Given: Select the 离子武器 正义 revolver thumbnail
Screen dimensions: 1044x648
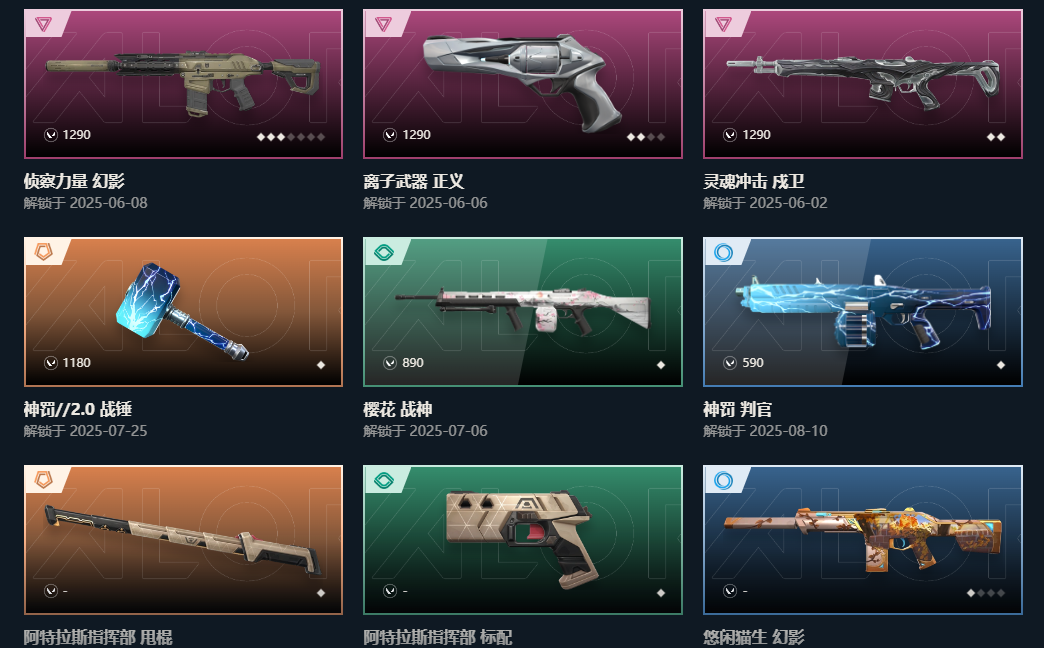Looking at the screenshot, I should coord(523,84).
